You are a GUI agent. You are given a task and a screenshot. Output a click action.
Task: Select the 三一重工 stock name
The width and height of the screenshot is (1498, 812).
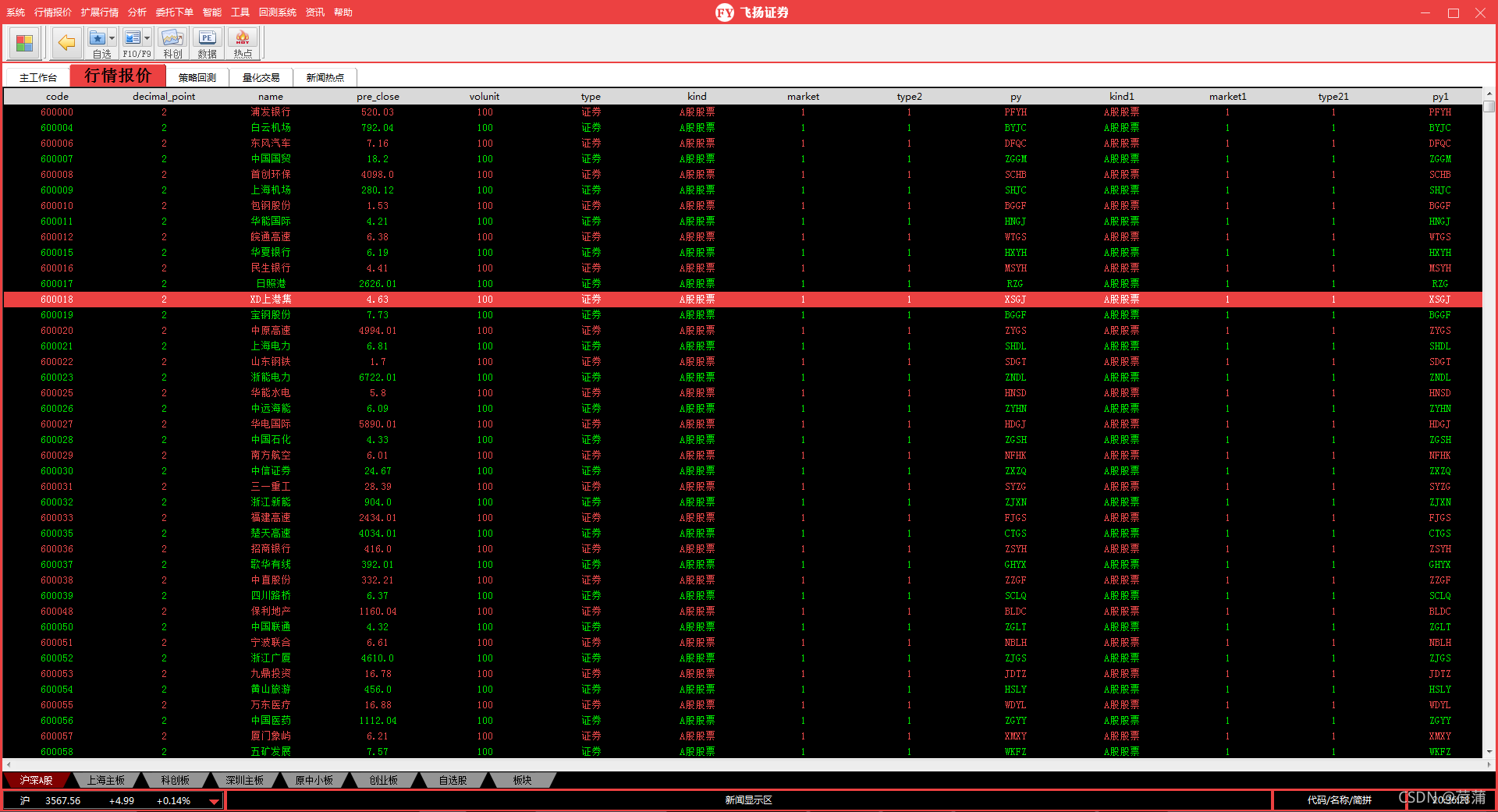click(271, 487)
